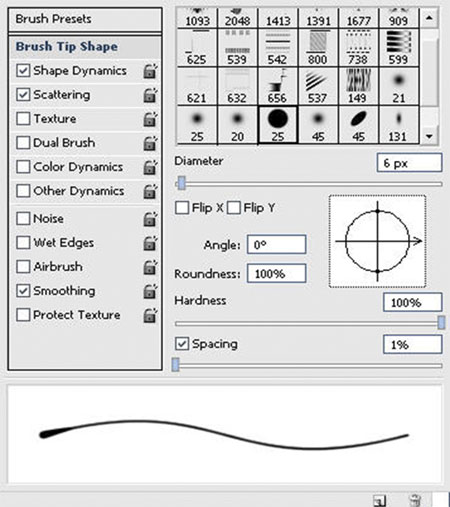Click the delete brush trash icon
The width and height of the screenshot is (450, 507).
(415, 500)
